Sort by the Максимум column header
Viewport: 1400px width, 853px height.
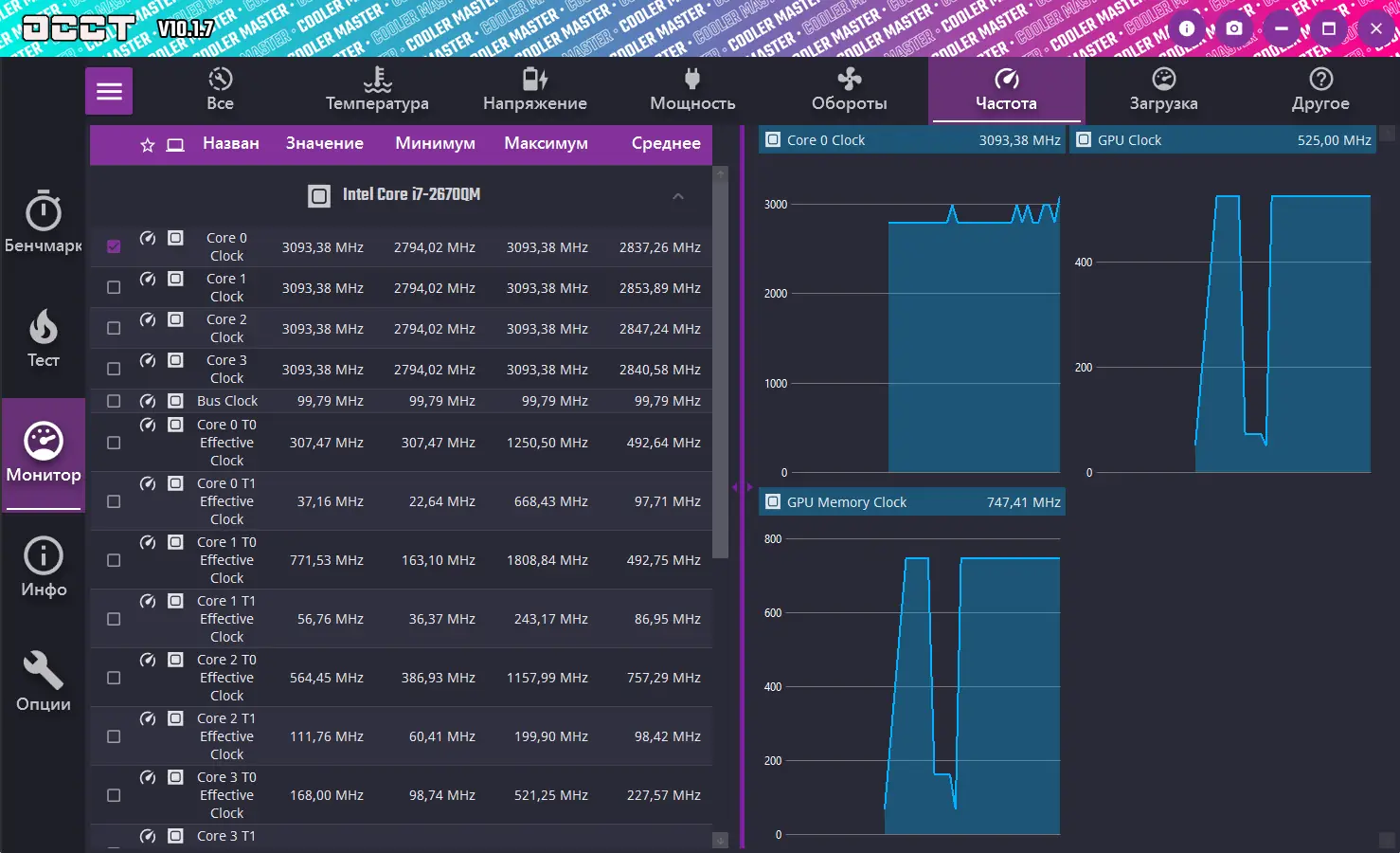[x=546, y=143]
